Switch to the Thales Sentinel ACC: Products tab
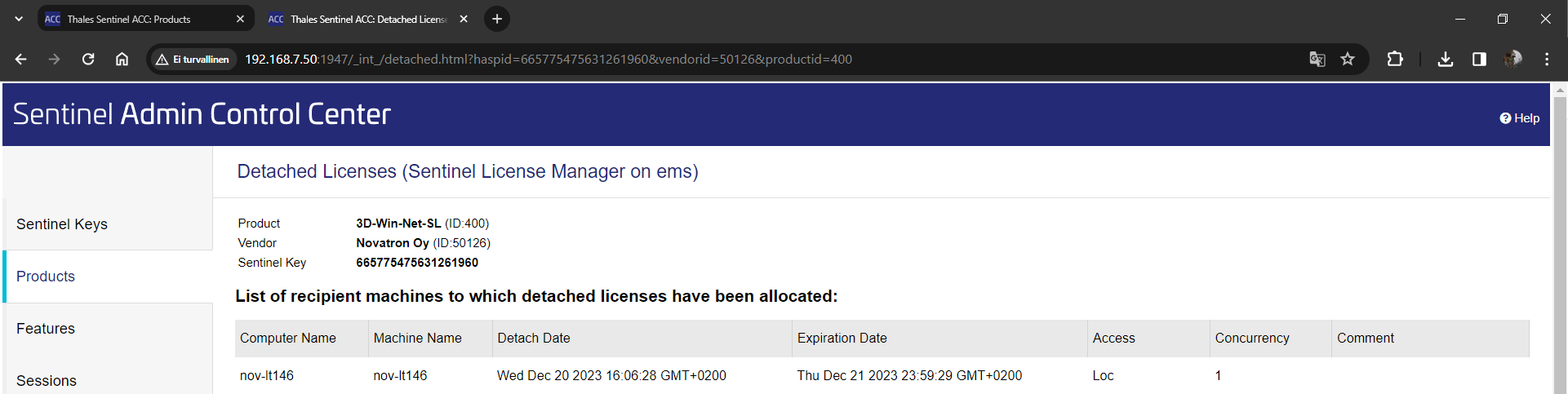This screenshot has width=1568, height=394. (x=129, y=19)
